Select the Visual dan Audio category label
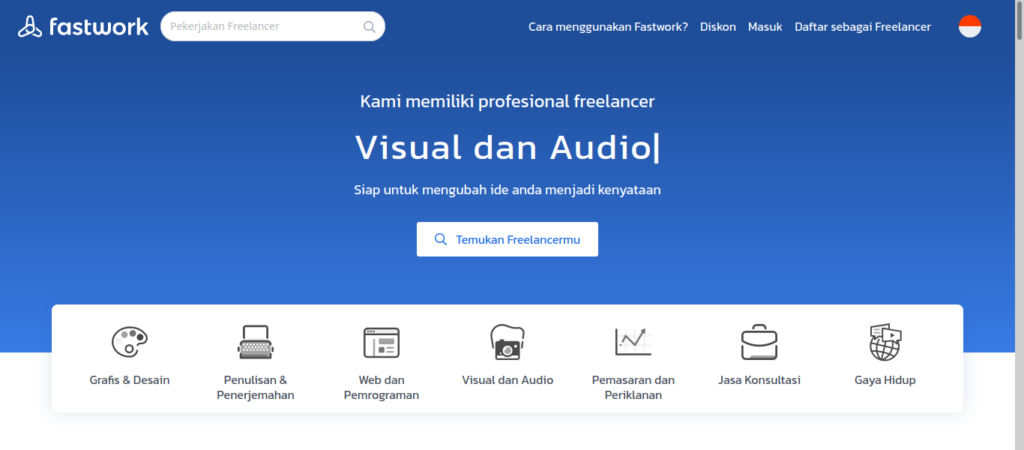This screenshot has height=450, width=1024. coord(507,380)
